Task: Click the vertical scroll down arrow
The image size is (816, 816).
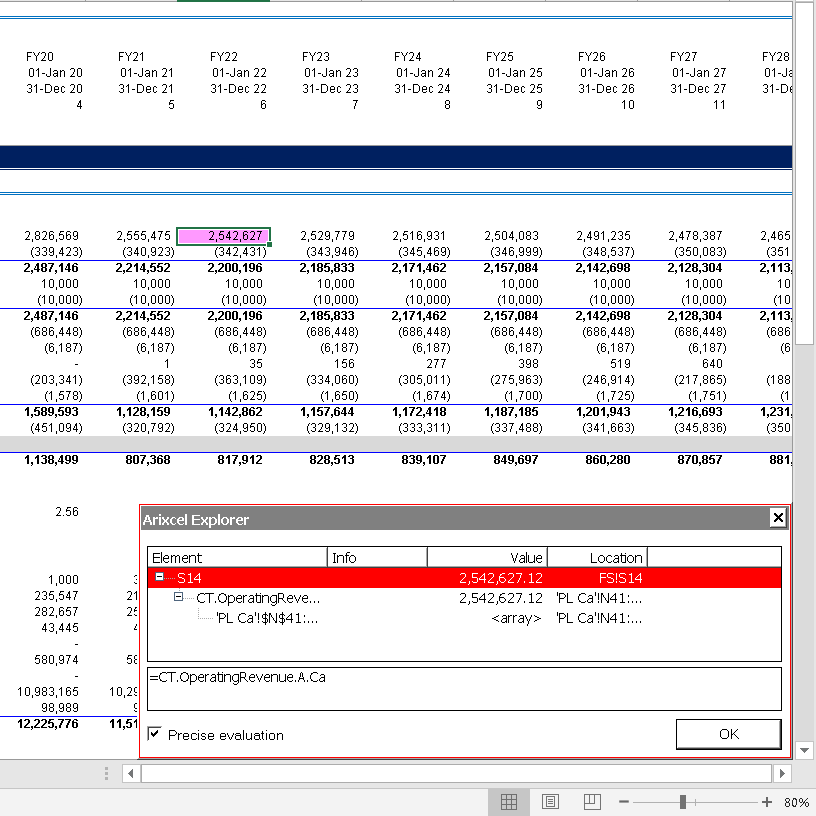Action: click(x=805, y=750)
